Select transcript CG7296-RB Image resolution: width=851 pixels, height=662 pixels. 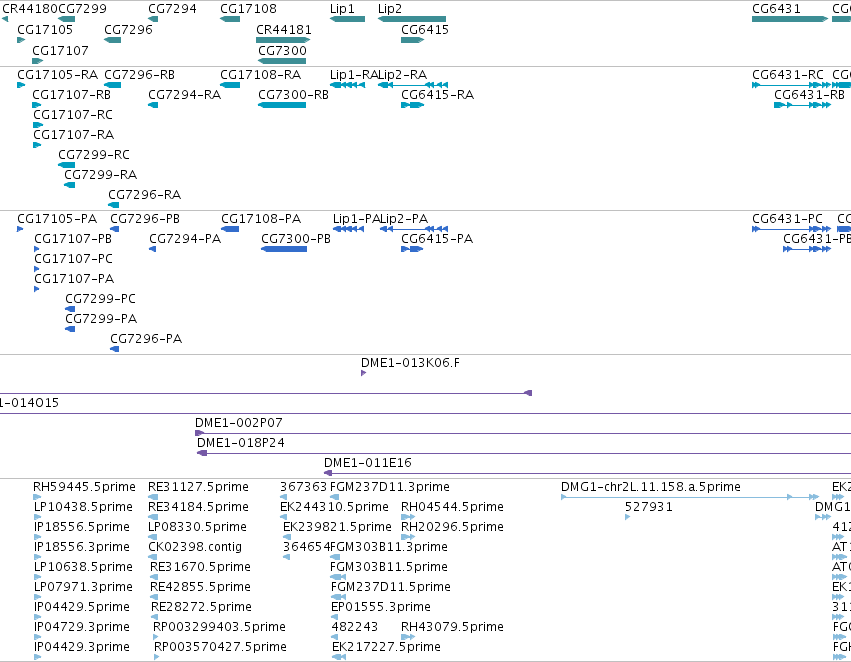coord(112,85)
